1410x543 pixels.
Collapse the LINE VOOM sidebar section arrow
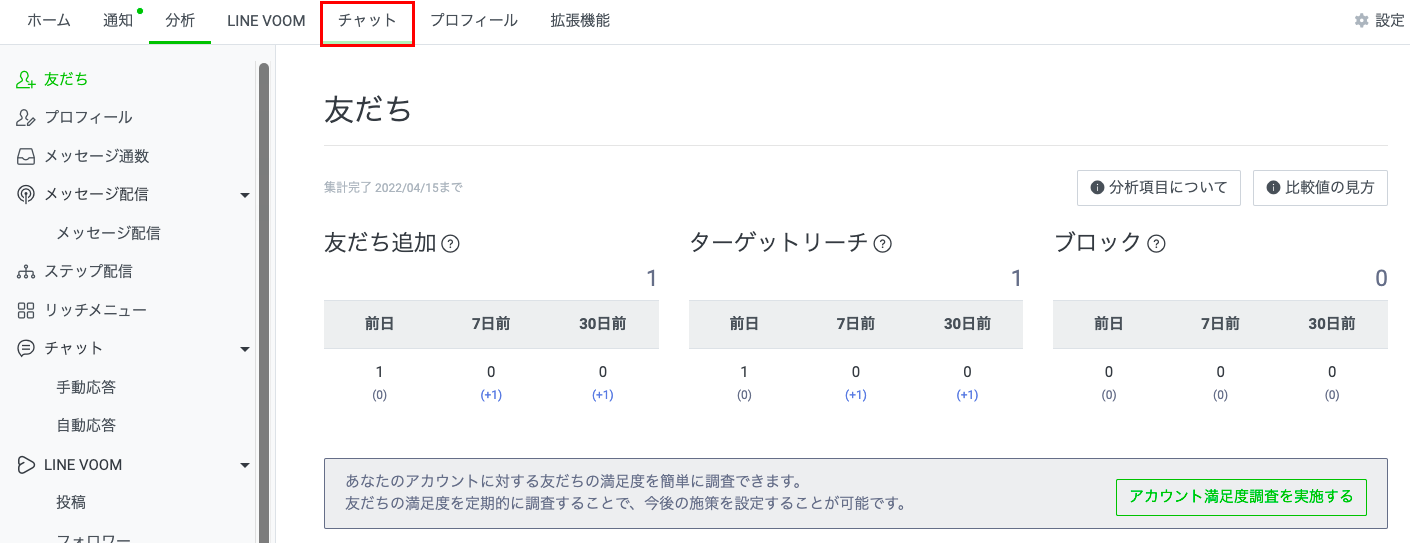245,465
